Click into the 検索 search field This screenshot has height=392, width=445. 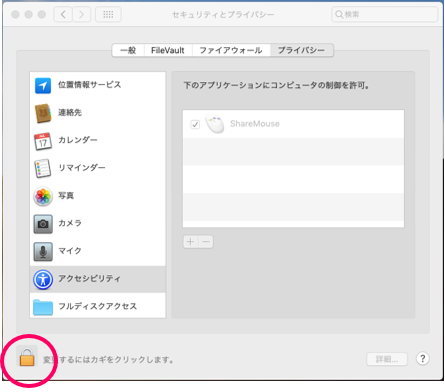click(385, 14)
